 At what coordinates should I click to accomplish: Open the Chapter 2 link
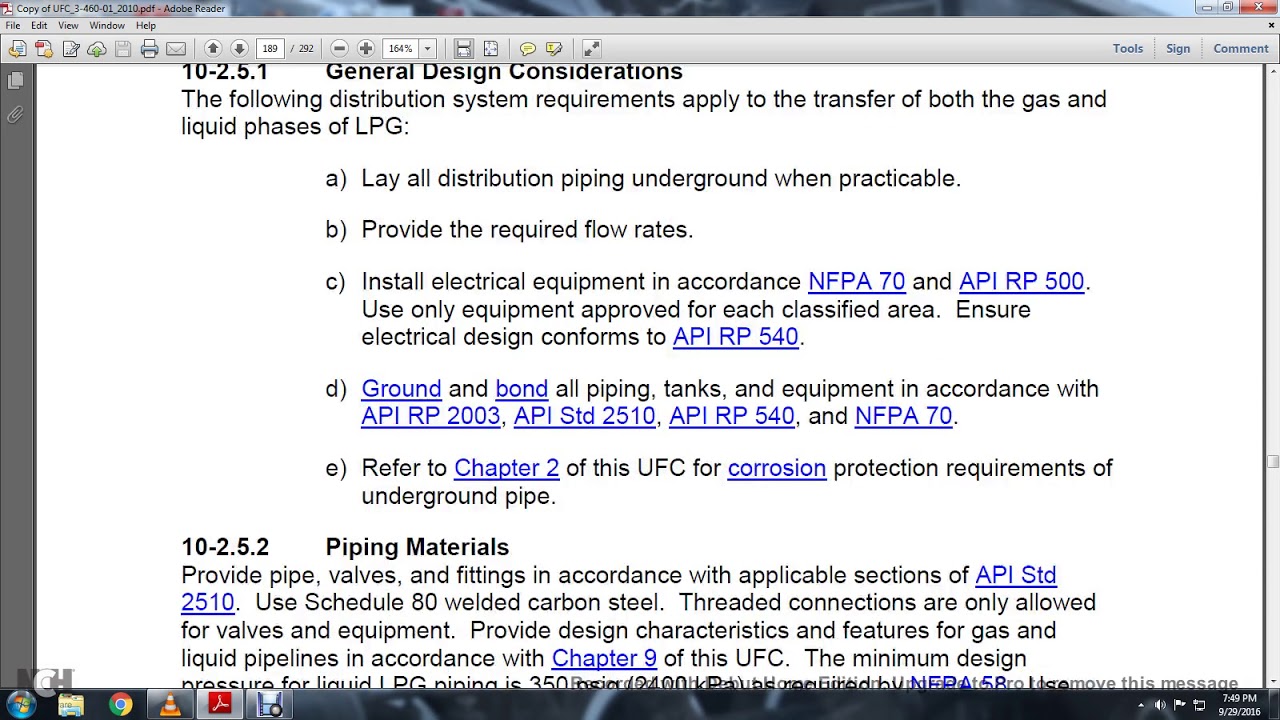pos(506,468)
